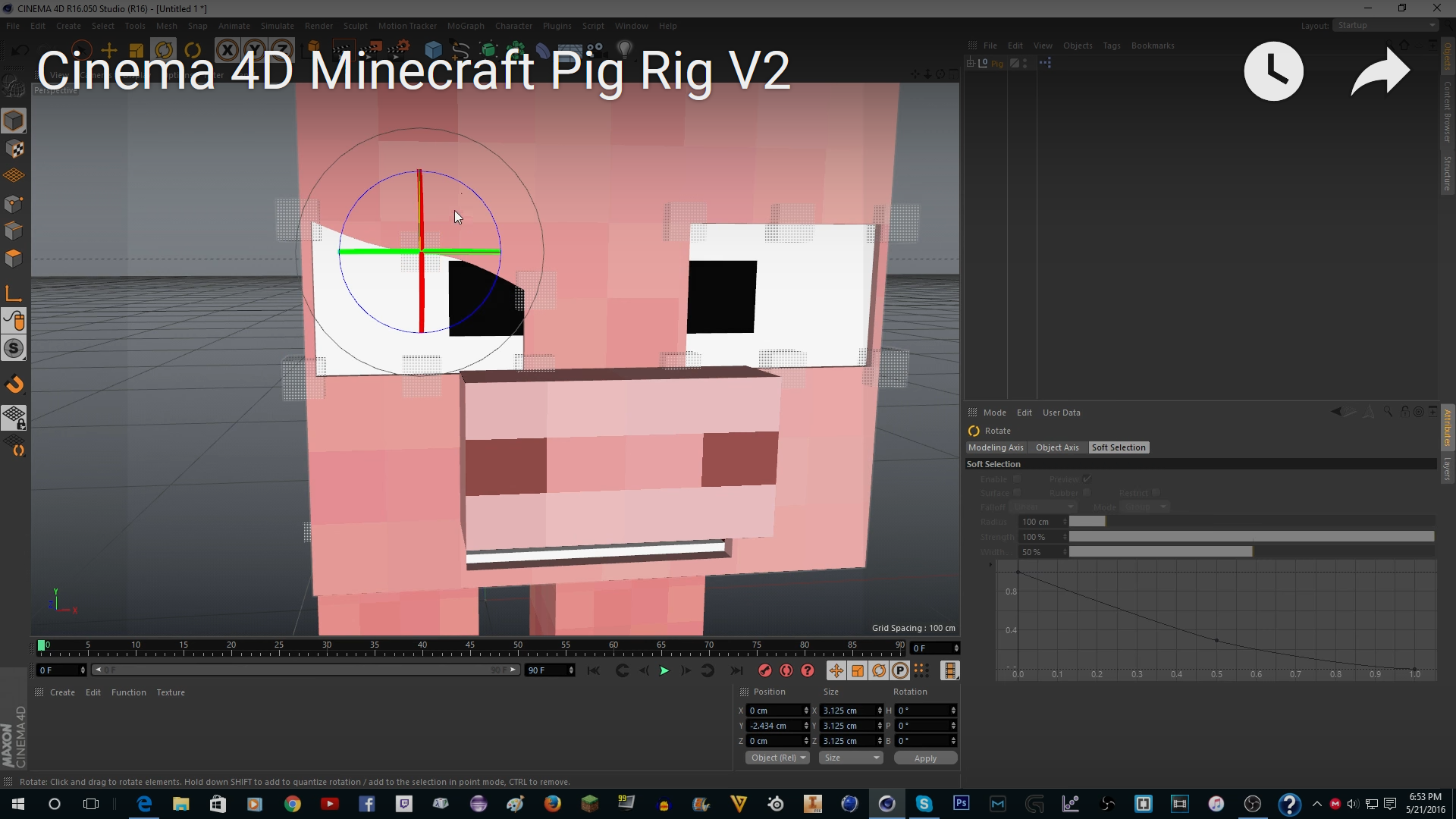Toggle X axis lock
This screenshot has height=819, width=1456.
pyautogui.click(x=227, y=51)
